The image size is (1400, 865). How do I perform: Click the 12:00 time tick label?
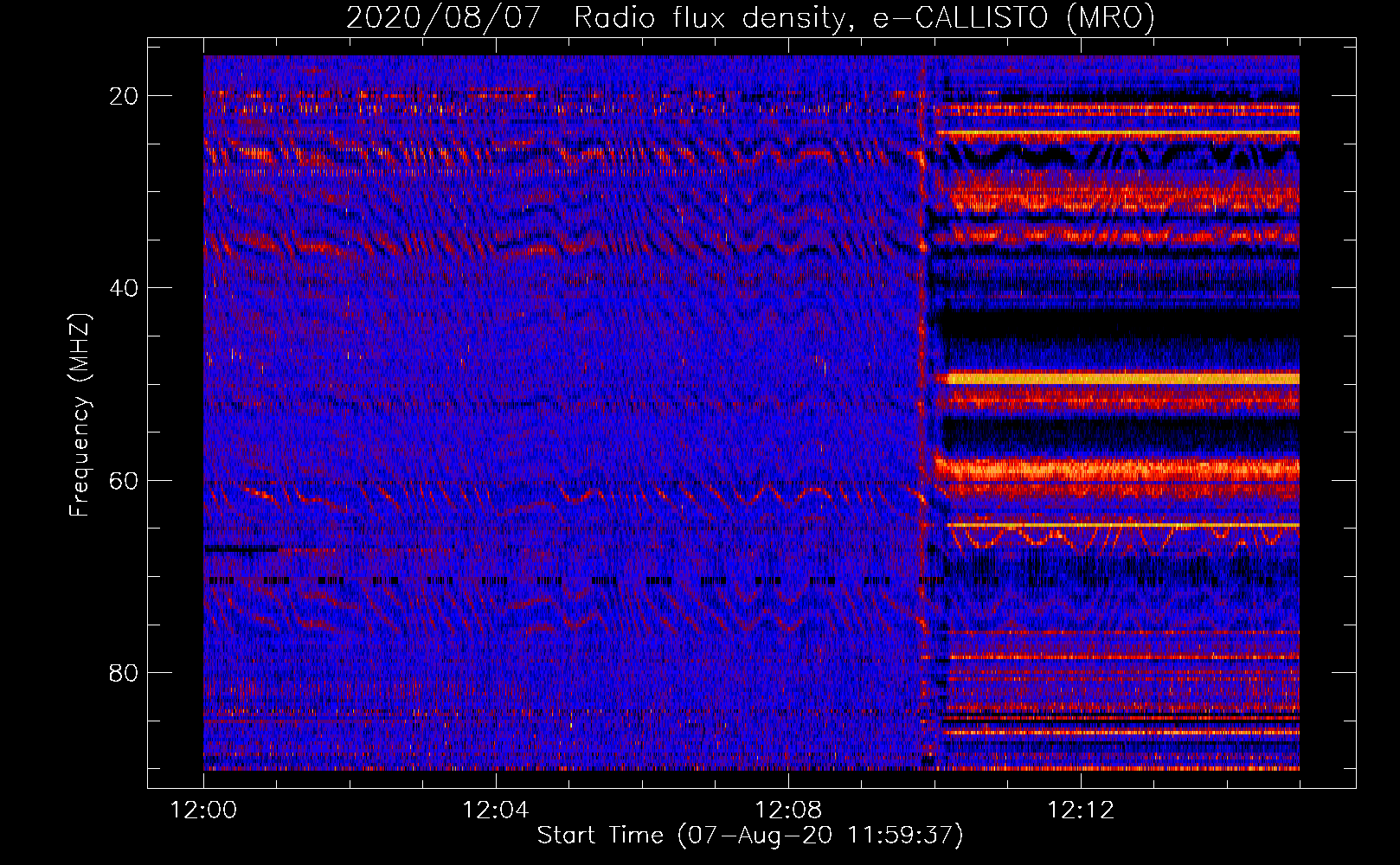coord(203,811)
